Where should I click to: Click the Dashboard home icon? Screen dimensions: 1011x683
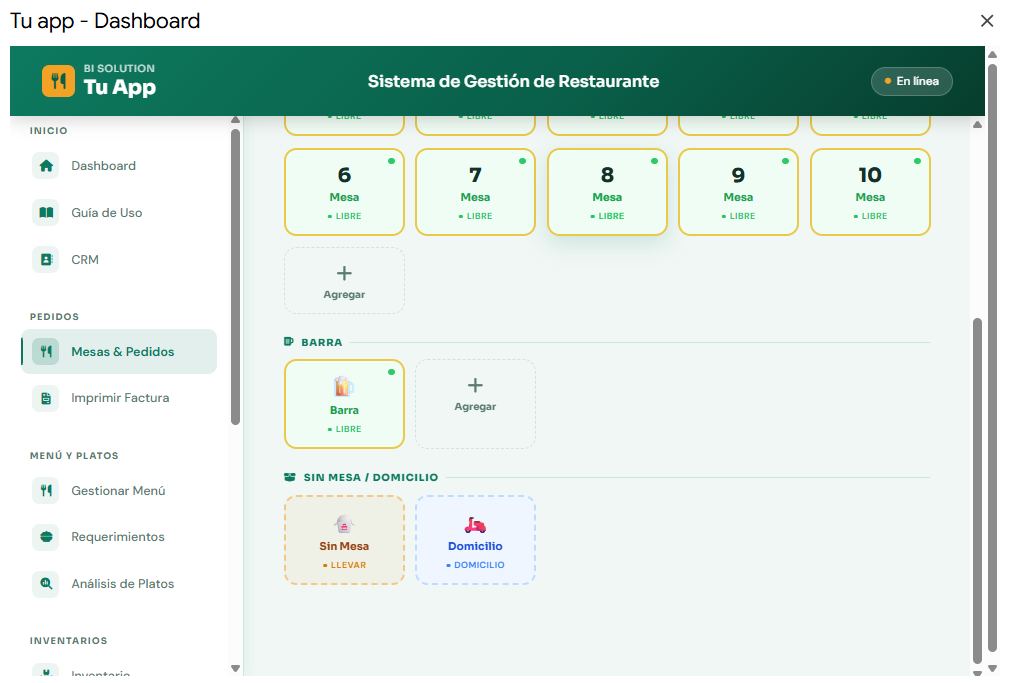(46, 166)
